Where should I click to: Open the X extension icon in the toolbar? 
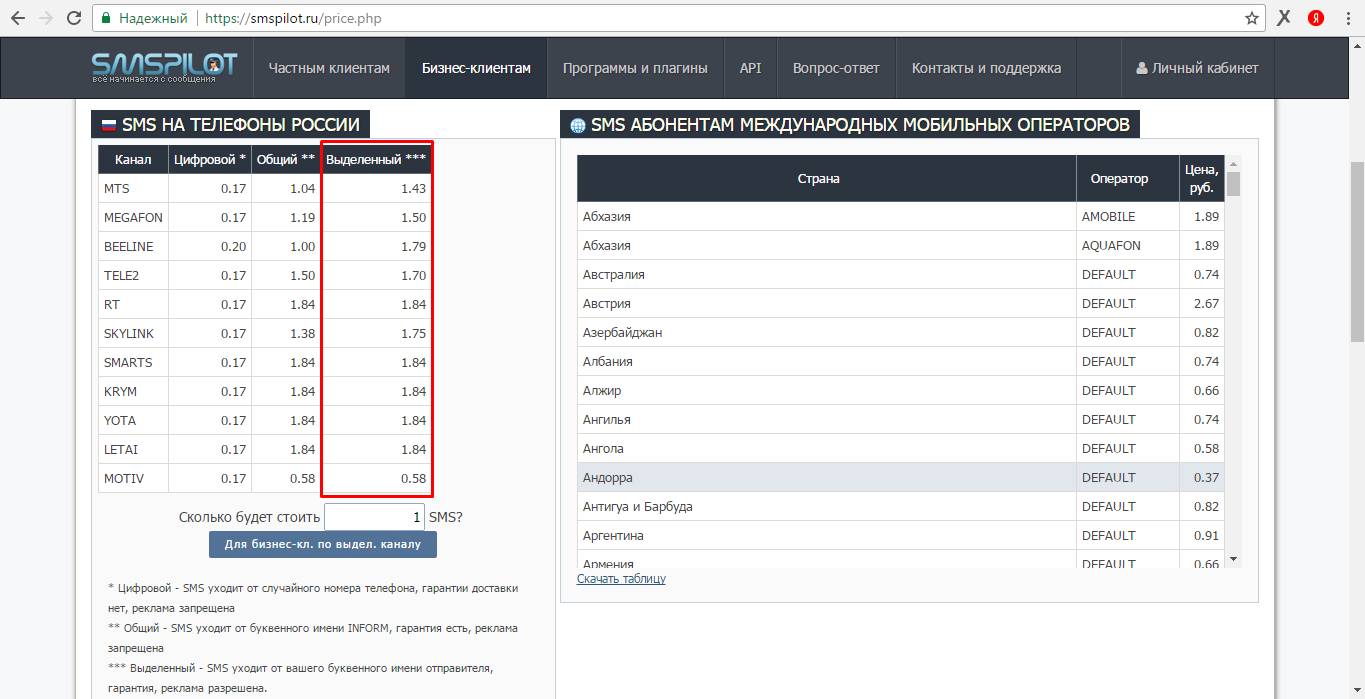(1285, 18)
